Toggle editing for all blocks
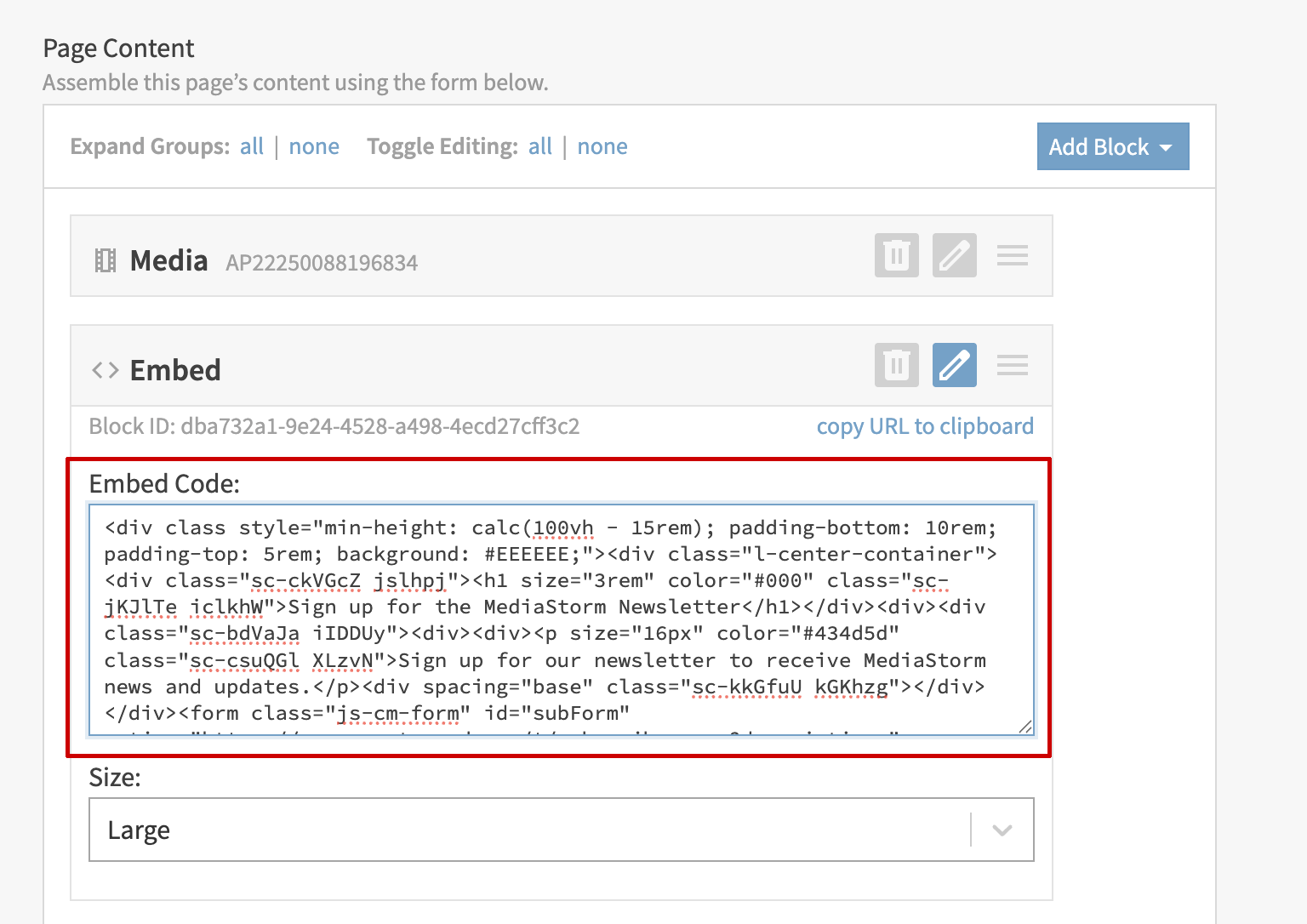Image resolution: width=1307 pixels, height=924 pixels. coord(540,146)
